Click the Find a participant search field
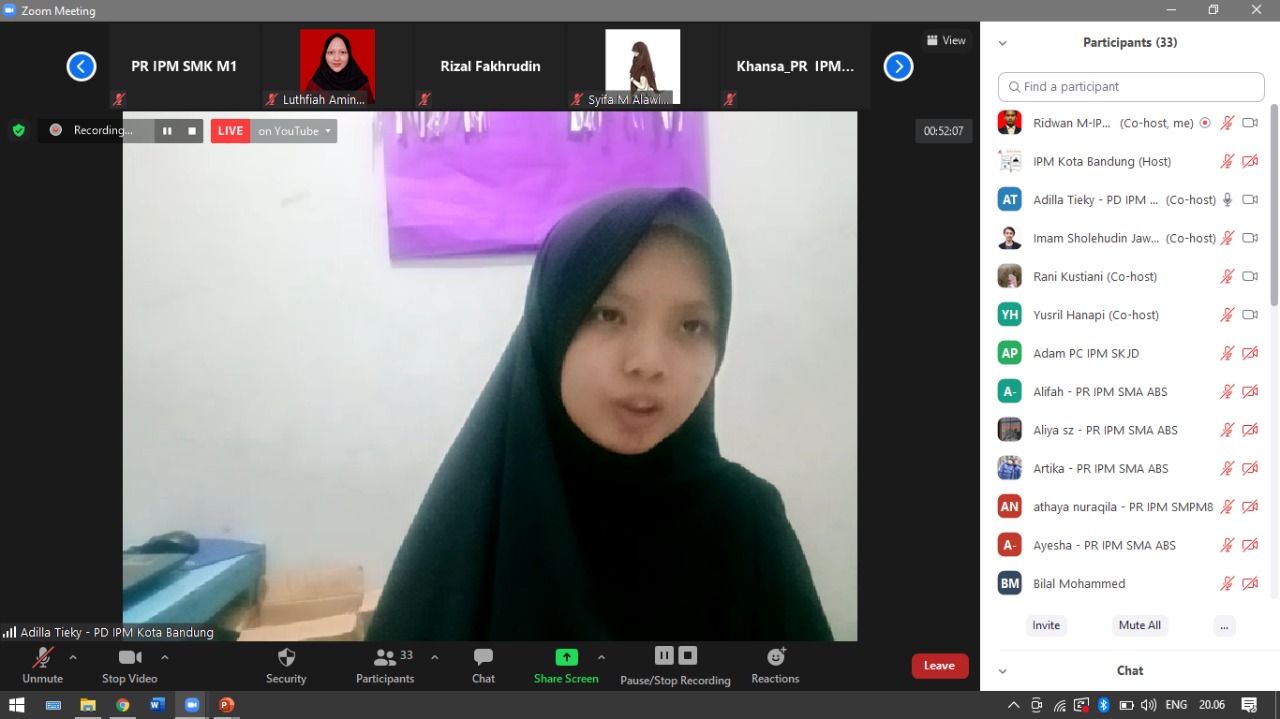Screen dimensions: 1280x719 pos(1131,87)
